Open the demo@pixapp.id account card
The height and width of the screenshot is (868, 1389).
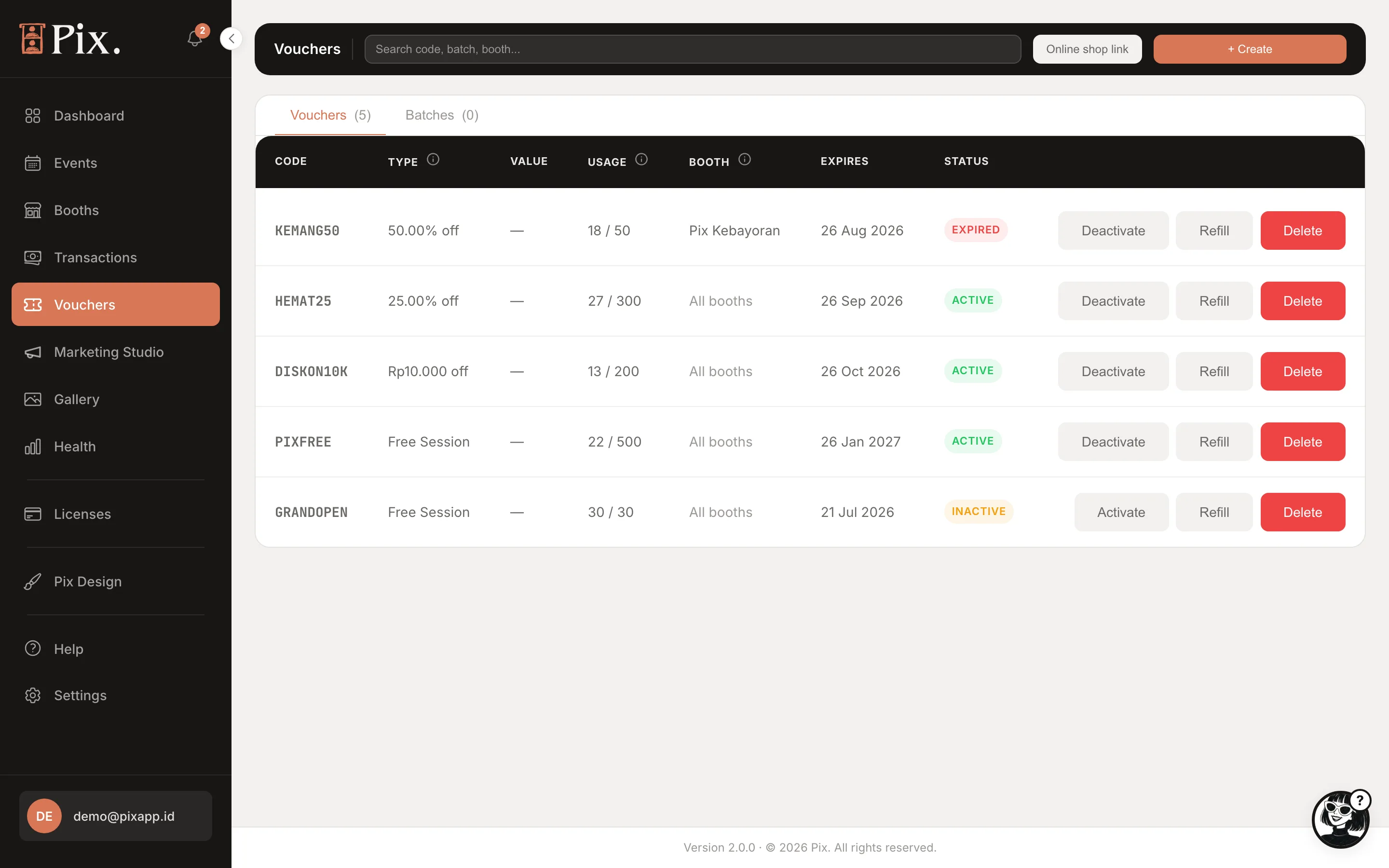click(x=115, y=816)
